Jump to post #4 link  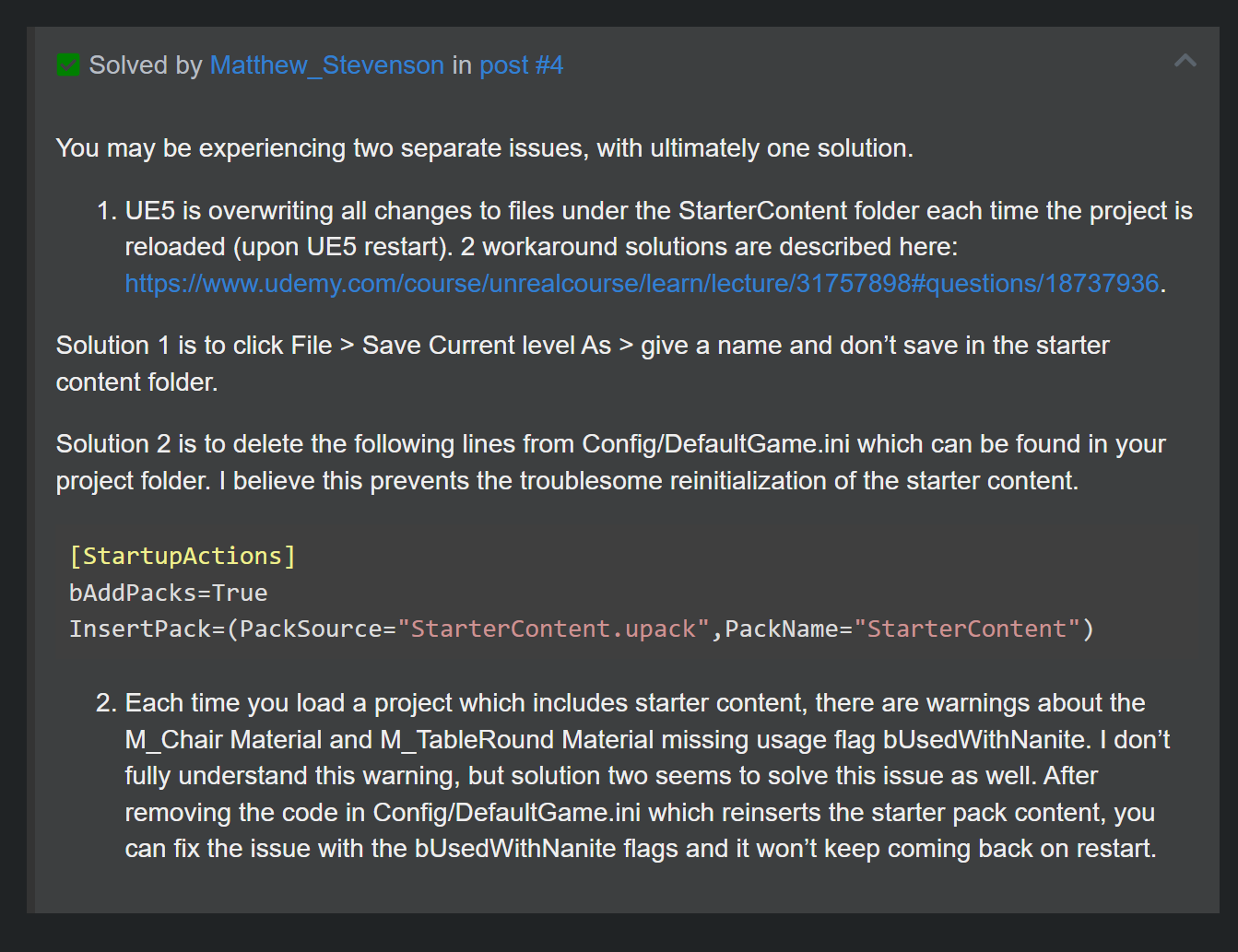pyautogui.click(x=521, y=65)
